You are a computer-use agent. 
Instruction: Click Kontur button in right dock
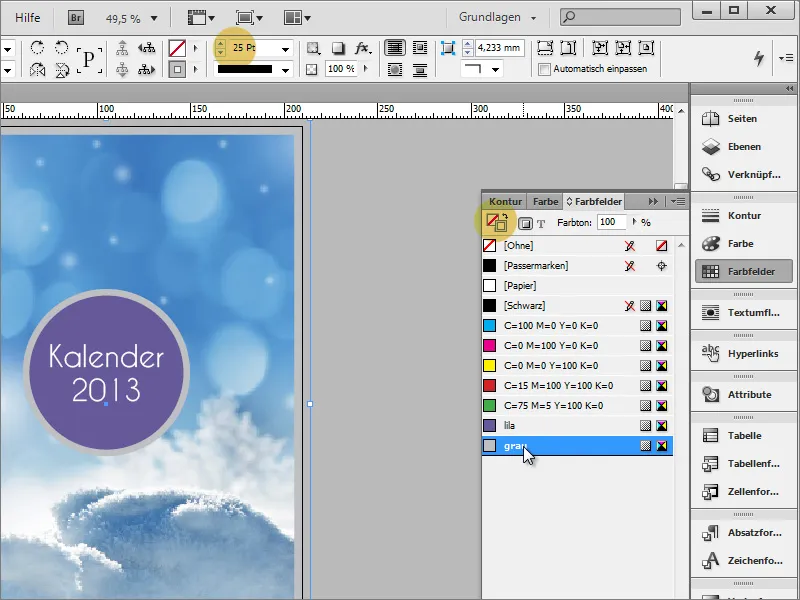pyautogui.click(x=743, y=216)
